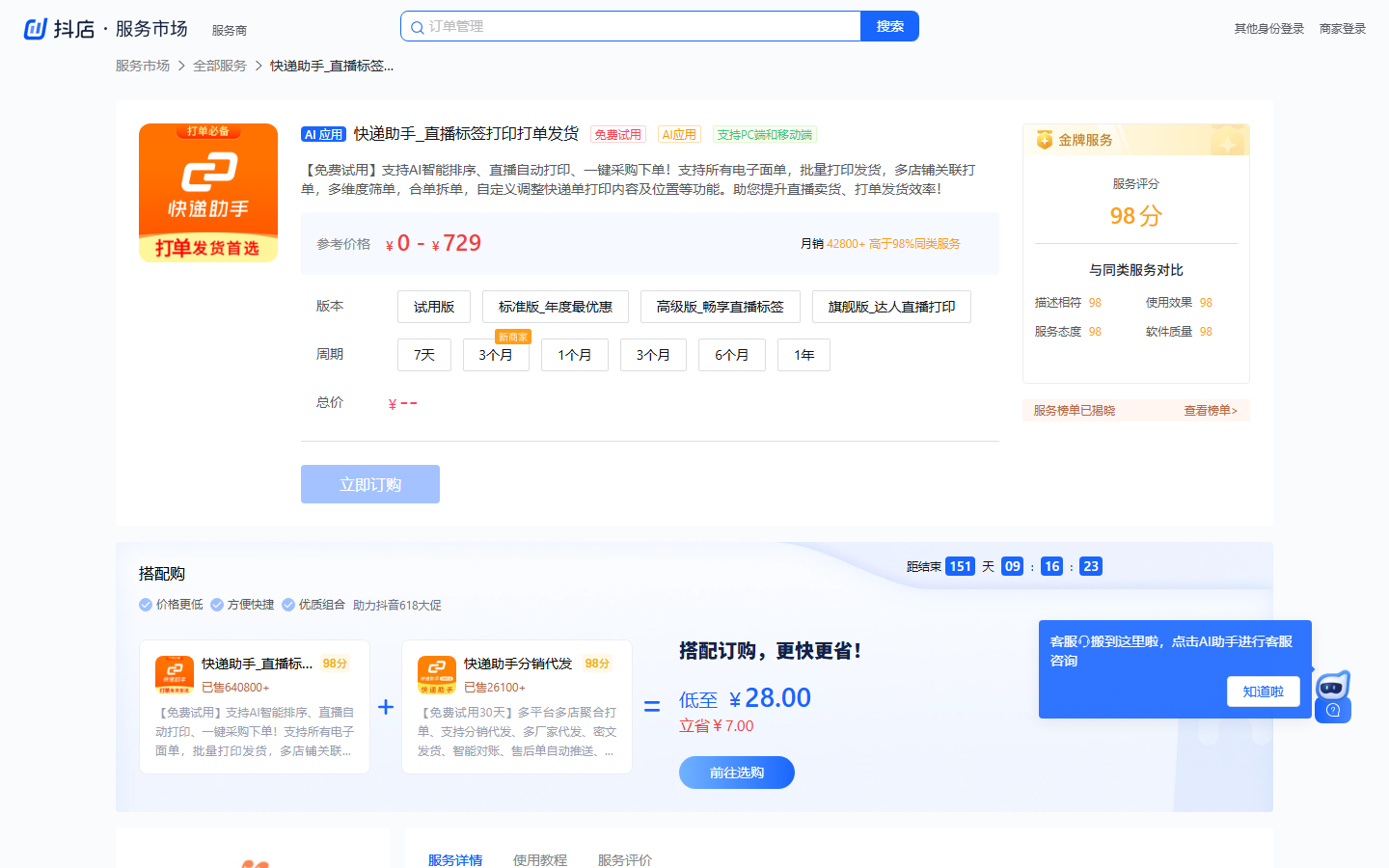Screen dimensions: 1389x868
Task: Click the ¥28.00 bundle price
Action: [770, 698]
